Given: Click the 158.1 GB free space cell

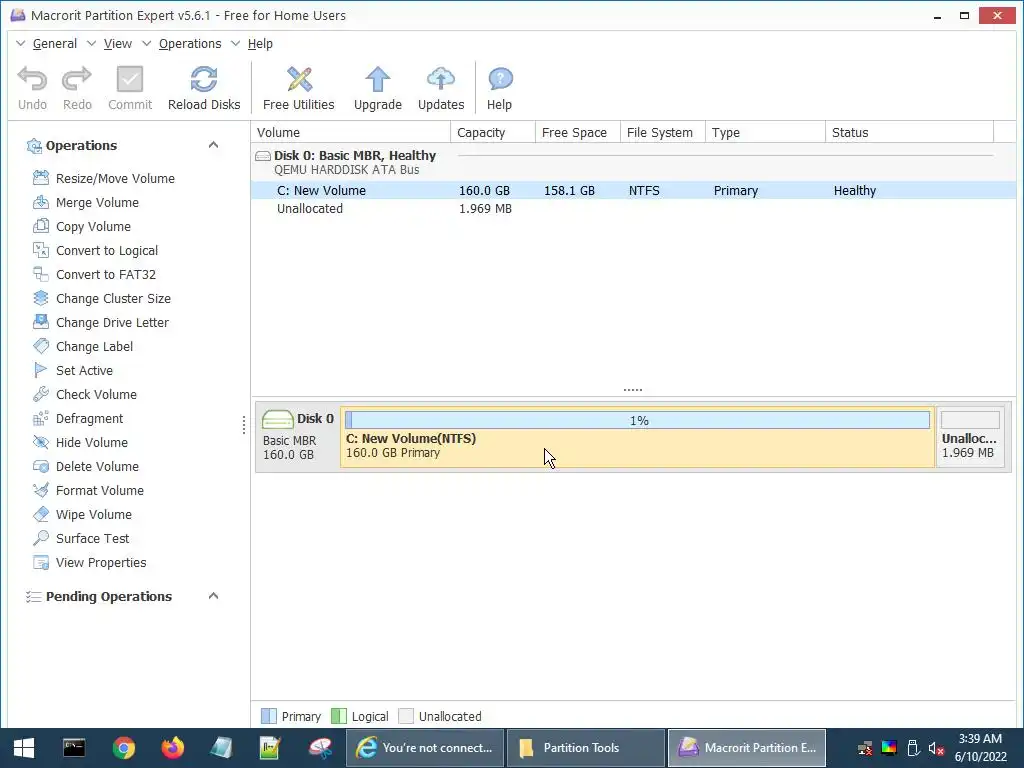Looking at the screenshot, I should click(569, 191).
